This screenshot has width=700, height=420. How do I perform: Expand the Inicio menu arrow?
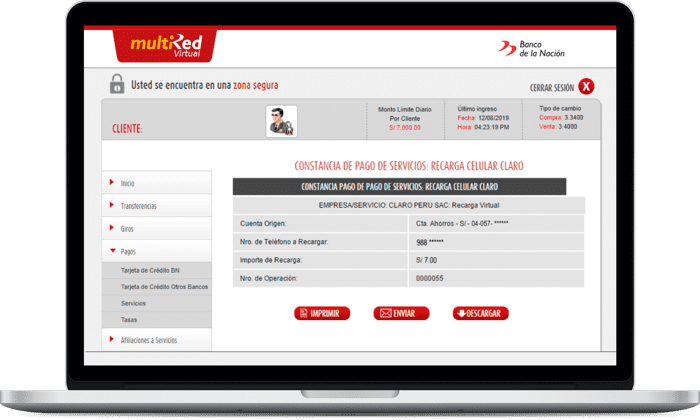click(112, 182)
